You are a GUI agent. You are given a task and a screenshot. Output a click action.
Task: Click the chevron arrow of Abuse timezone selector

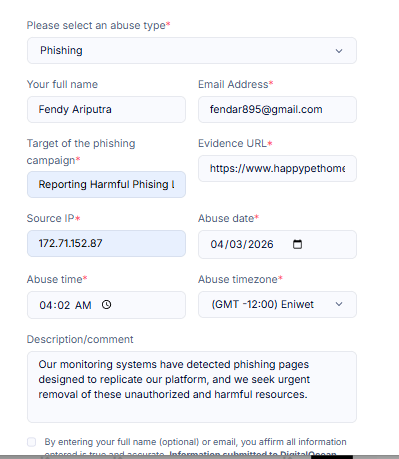(339, 304)
